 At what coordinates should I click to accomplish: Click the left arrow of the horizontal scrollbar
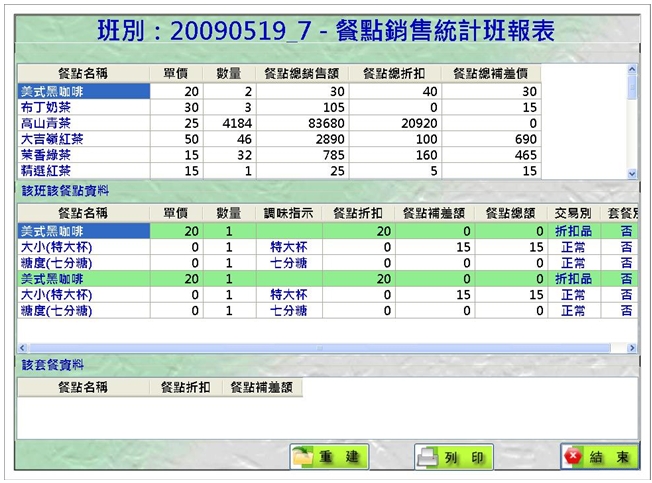pos(23,348)
